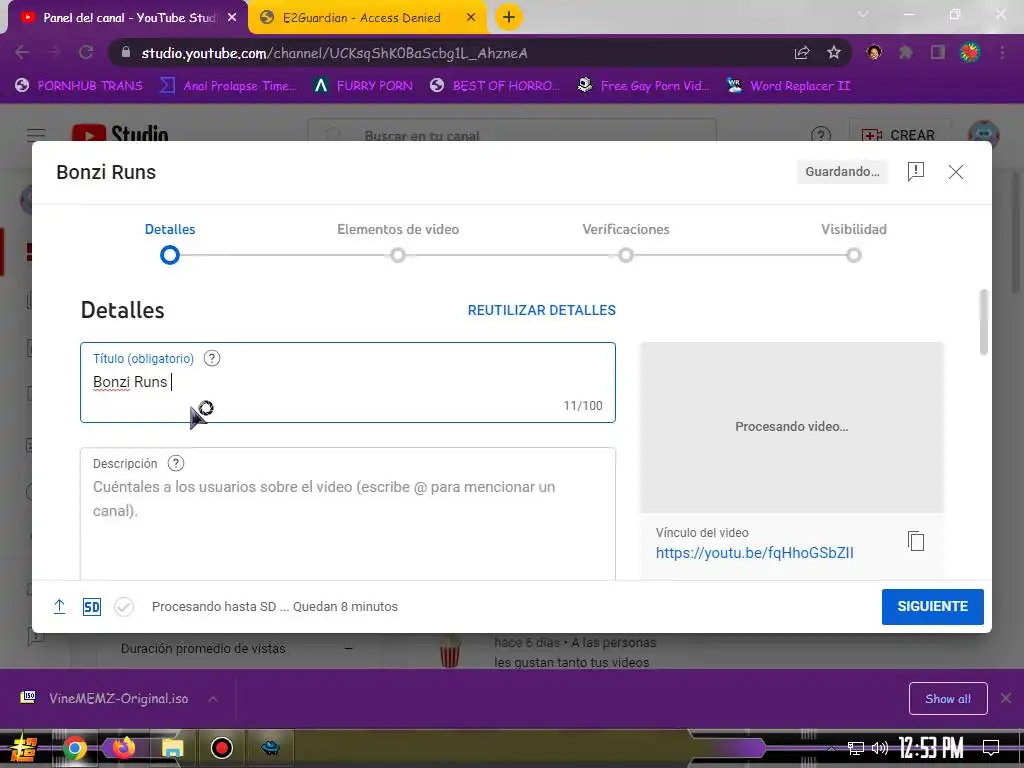Open the notification center icon
The width and height of the screenshot is (1024, 768).
[991, 748]
